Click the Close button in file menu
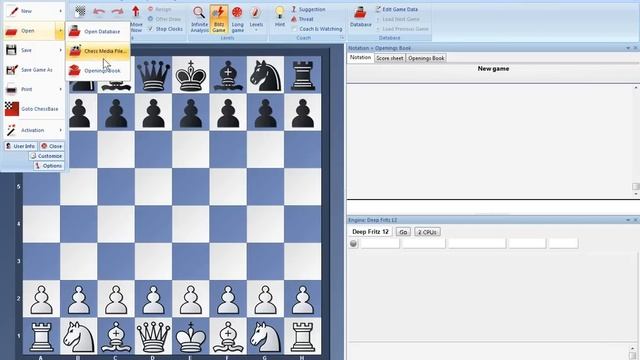The image size is (640, 360). point(52,146)
